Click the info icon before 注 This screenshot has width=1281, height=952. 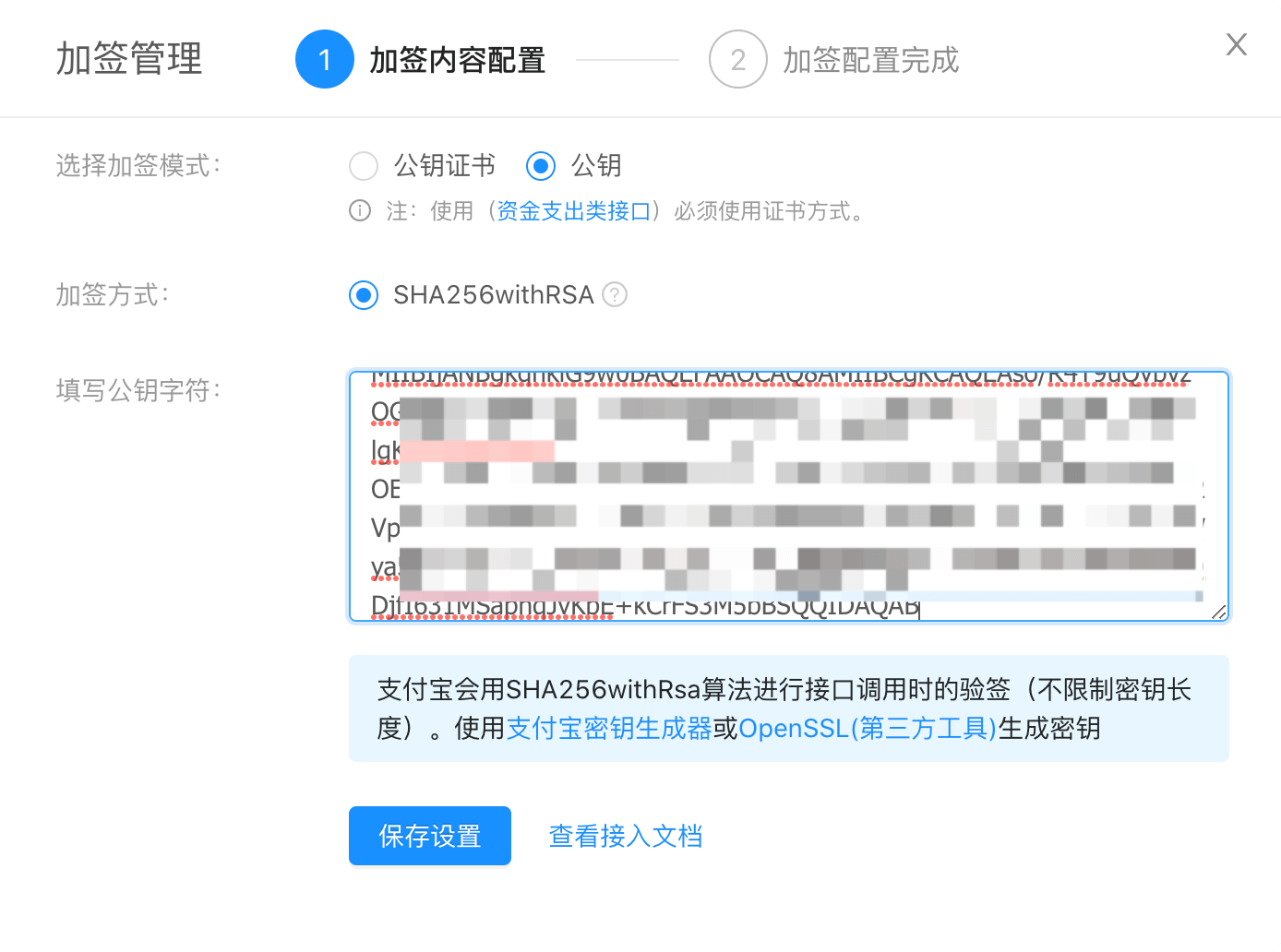click(x=360, y=211)
